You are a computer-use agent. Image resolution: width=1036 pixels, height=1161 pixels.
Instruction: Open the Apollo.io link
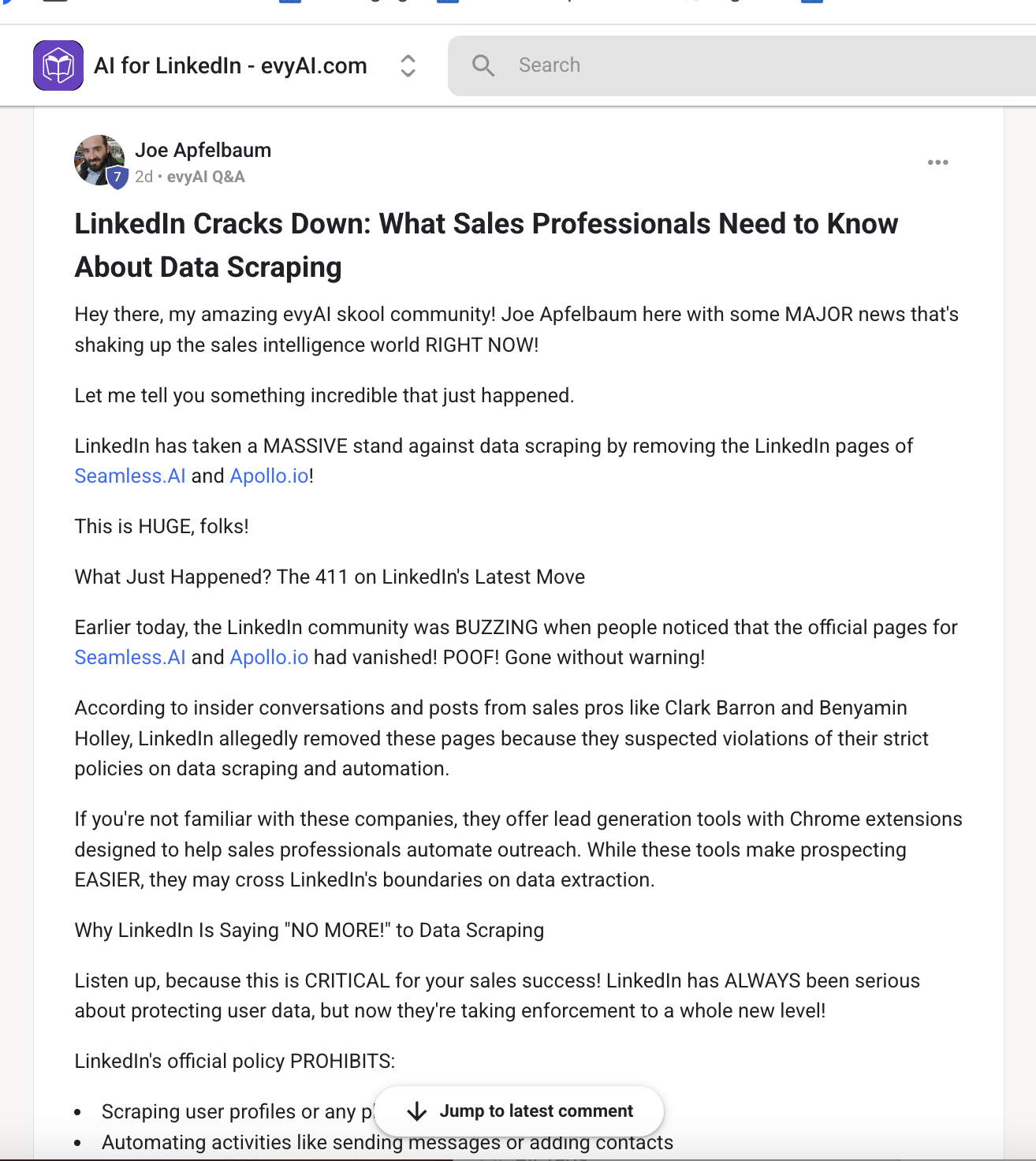tap(269, 476)
